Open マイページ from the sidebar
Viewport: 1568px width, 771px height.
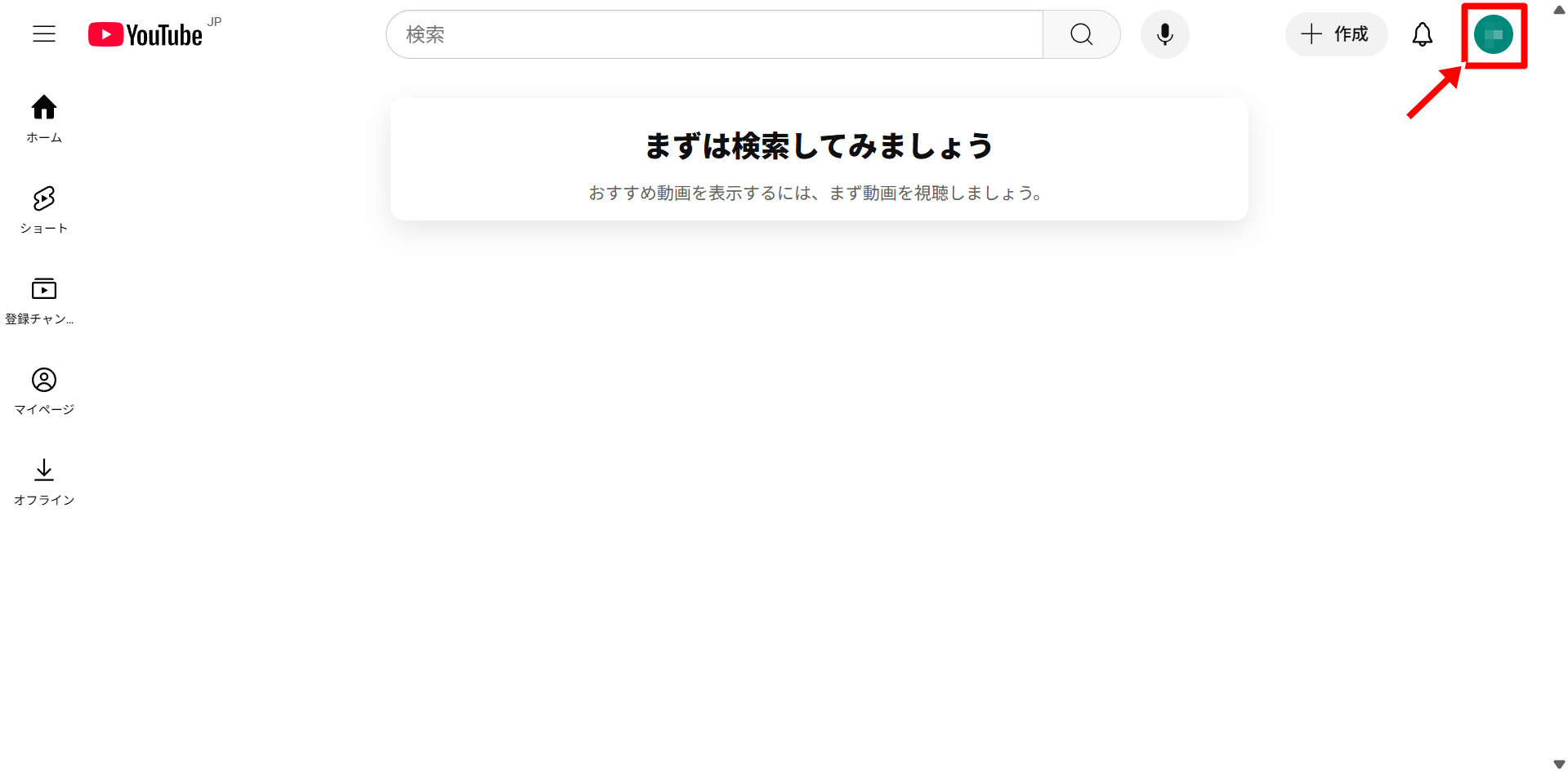(44, 390)
